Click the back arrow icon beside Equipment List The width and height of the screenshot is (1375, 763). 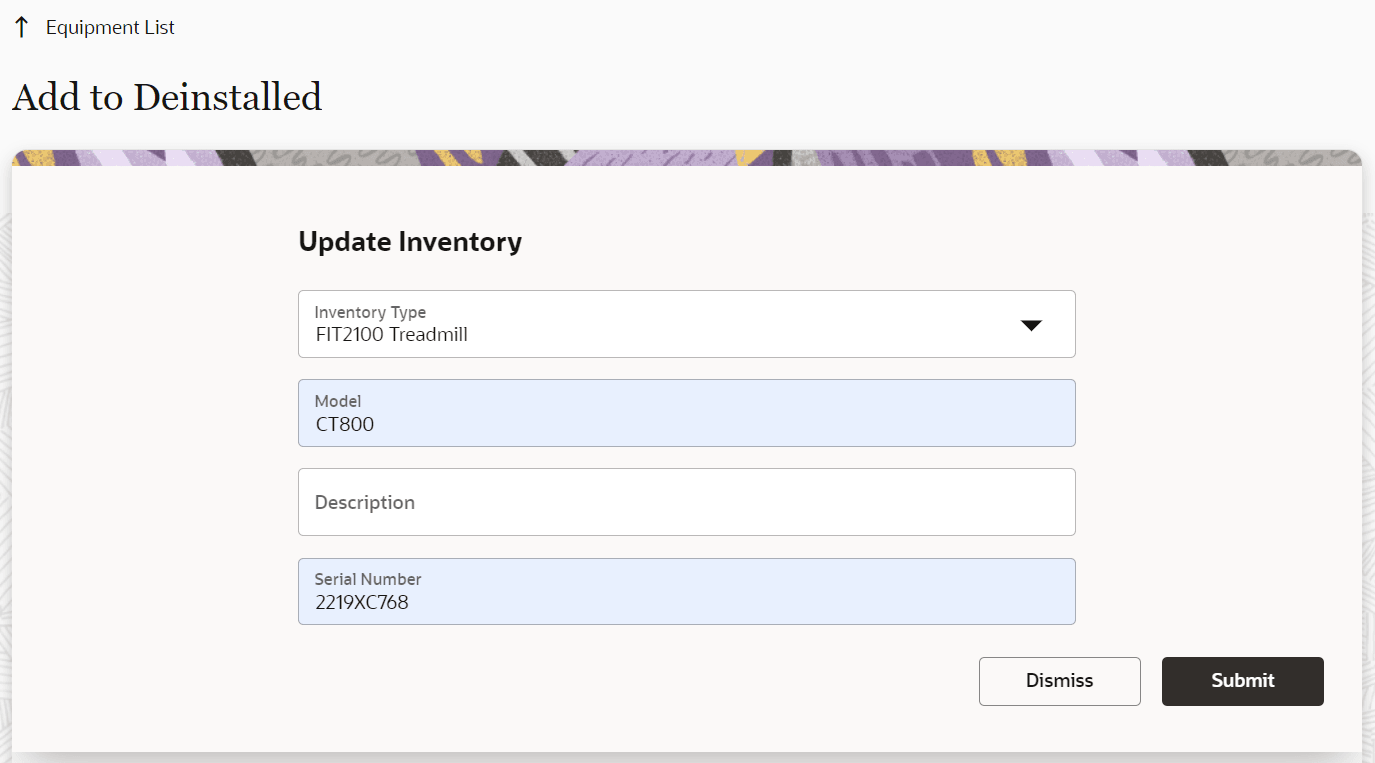22,28
